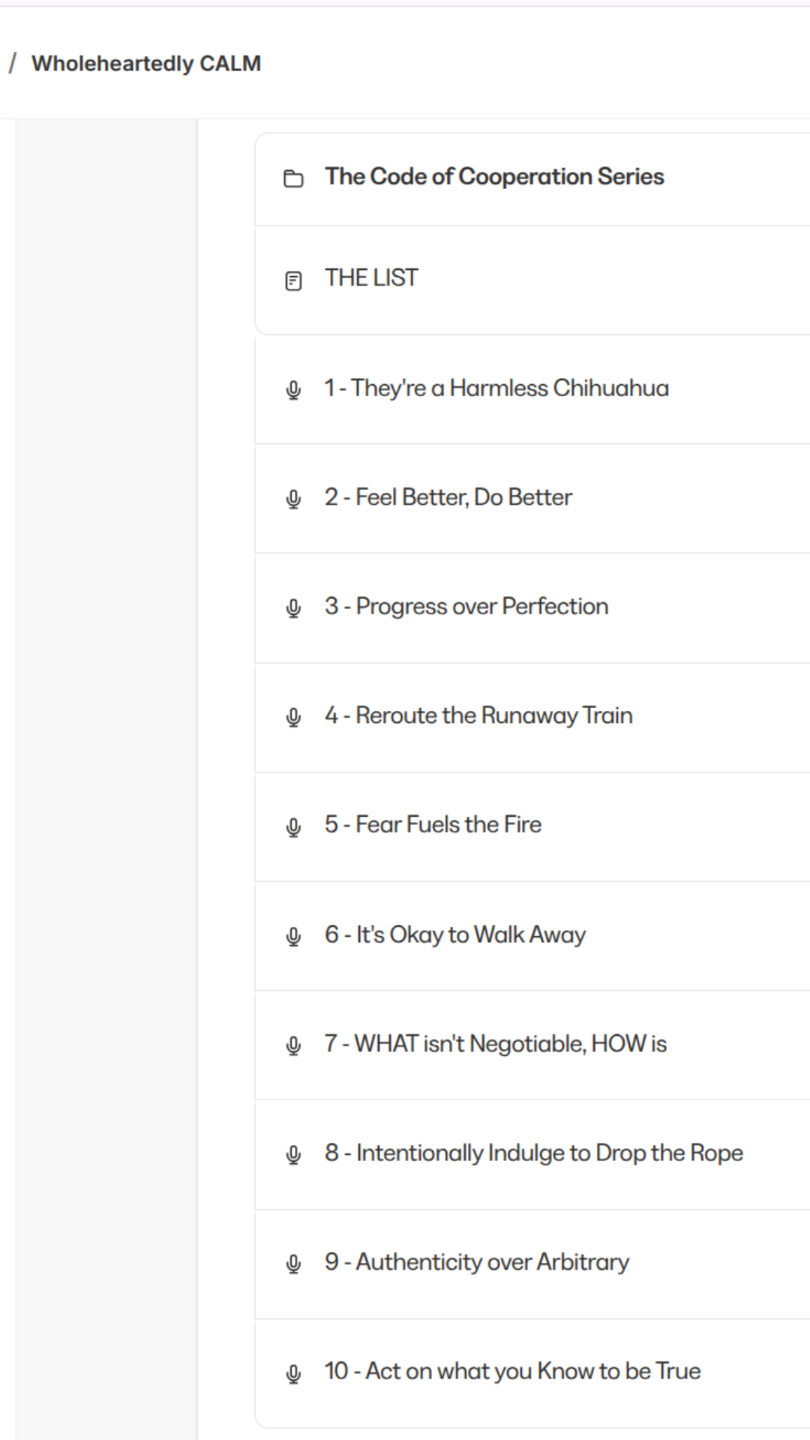Viewport: 810px width, 1440px height.
Task: Open the Wholeheartedly CALM breadcrumb
Action: click(146, 64)
